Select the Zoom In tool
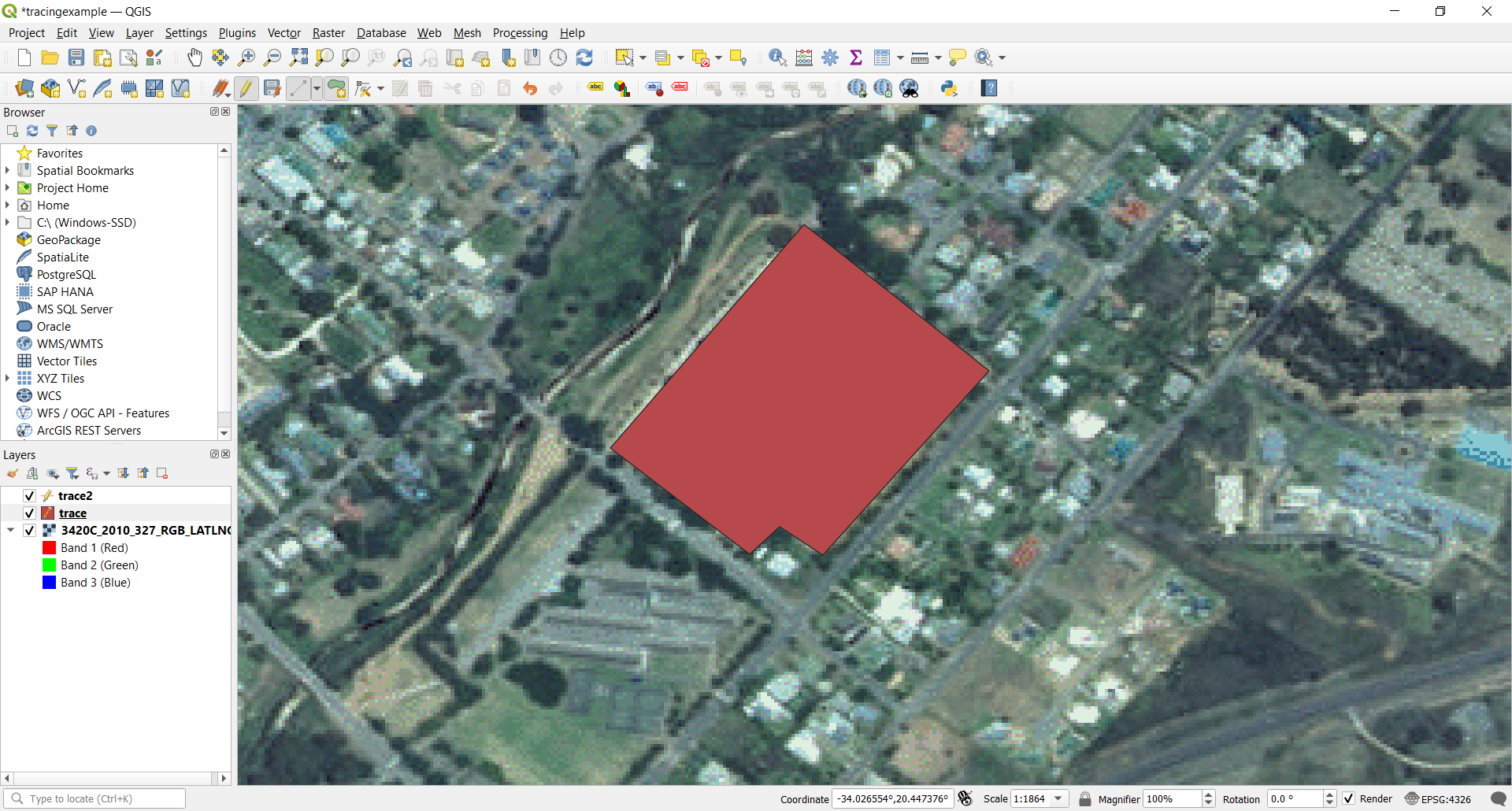 coord(246,57)
